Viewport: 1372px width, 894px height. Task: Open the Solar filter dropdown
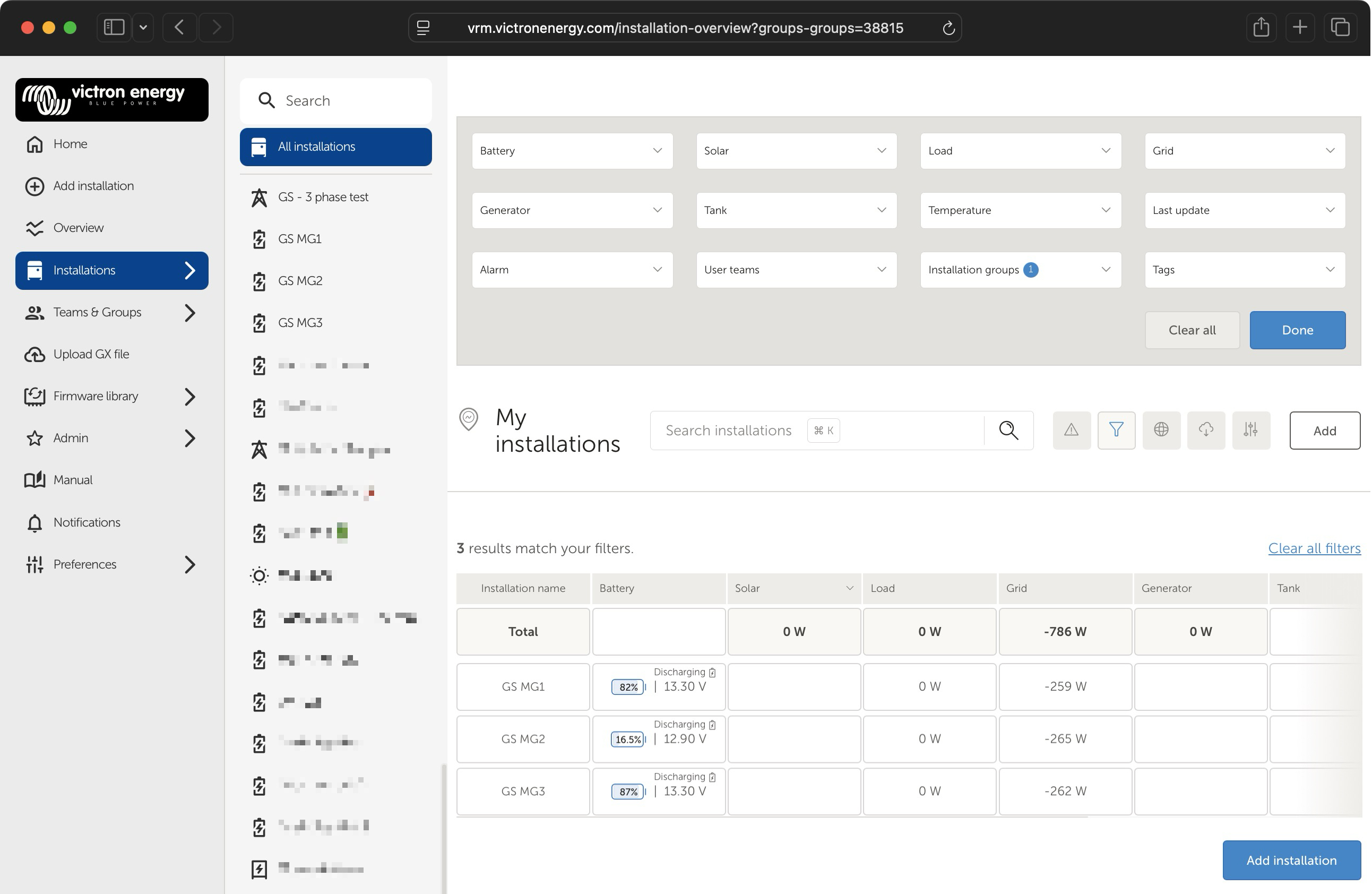796,151
